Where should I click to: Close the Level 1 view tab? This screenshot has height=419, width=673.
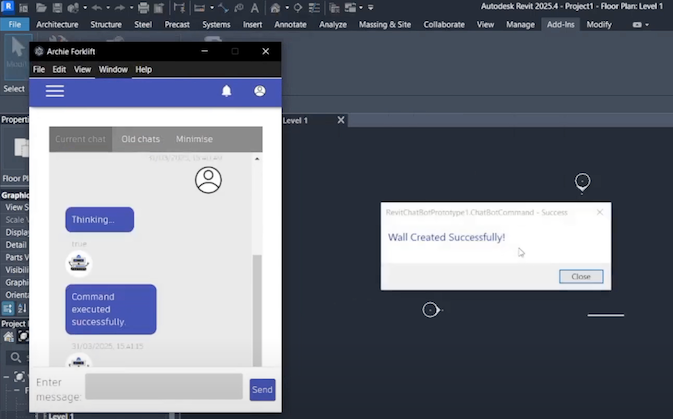[341, 120]
